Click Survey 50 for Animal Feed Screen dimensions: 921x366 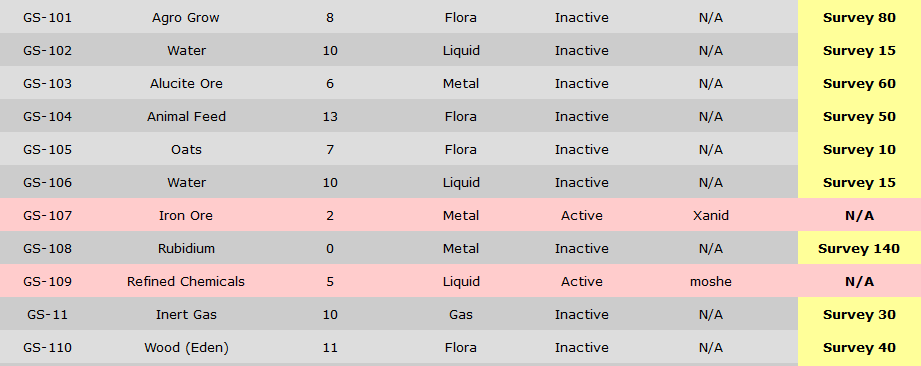pyautogui.click(x=859, y=116)
